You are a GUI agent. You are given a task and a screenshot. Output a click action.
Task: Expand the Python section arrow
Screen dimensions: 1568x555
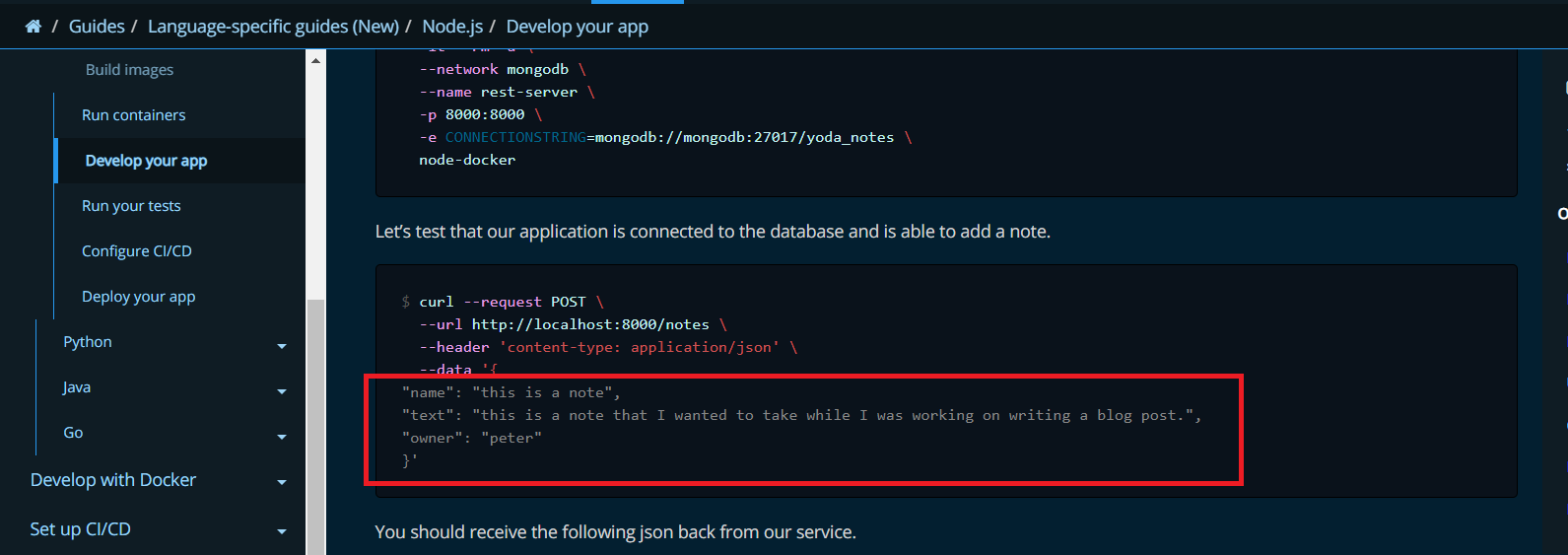pos(282,346)
